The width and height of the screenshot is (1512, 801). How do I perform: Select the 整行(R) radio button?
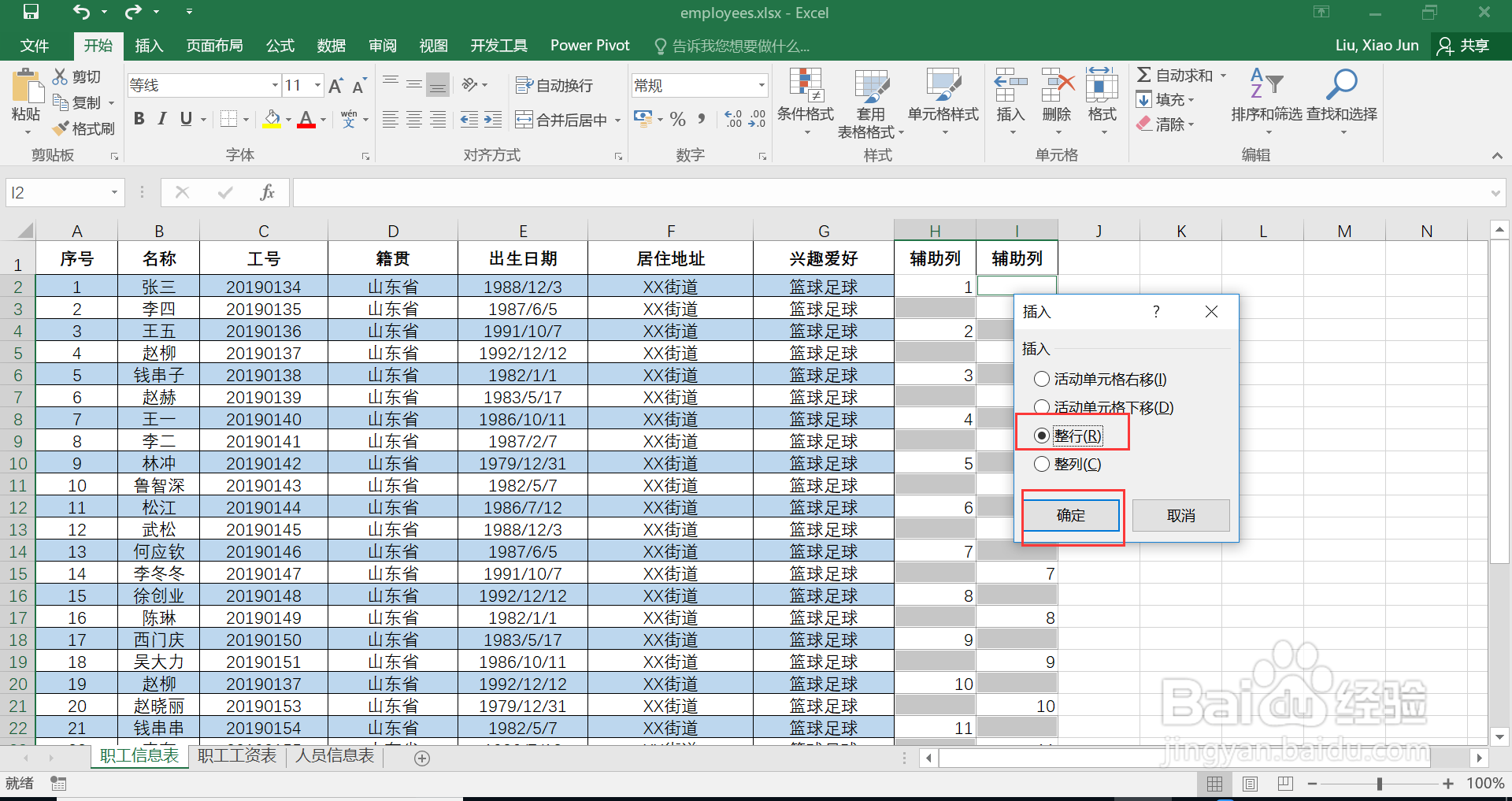[x=1041, y=435]
